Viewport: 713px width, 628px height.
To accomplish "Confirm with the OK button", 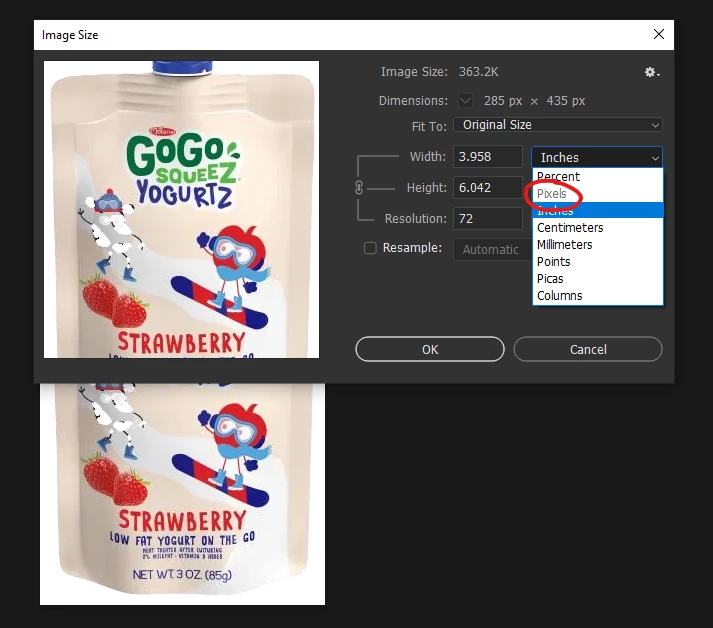I will point(430,349).
